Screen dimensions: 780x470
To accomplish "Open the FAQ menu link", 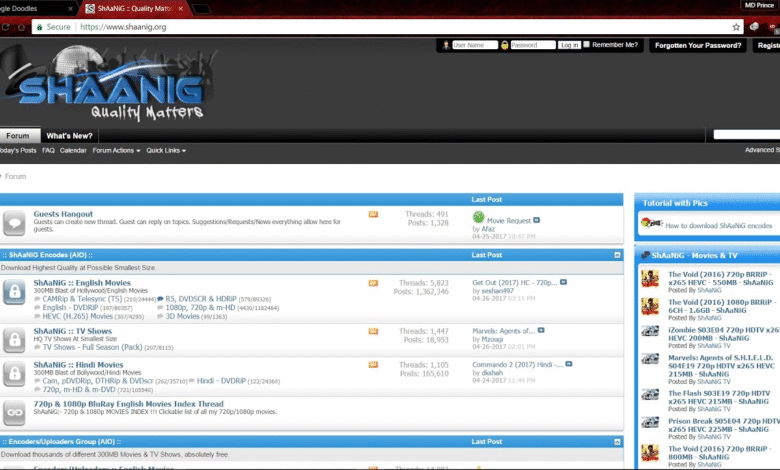I will [x=48, y=150].
